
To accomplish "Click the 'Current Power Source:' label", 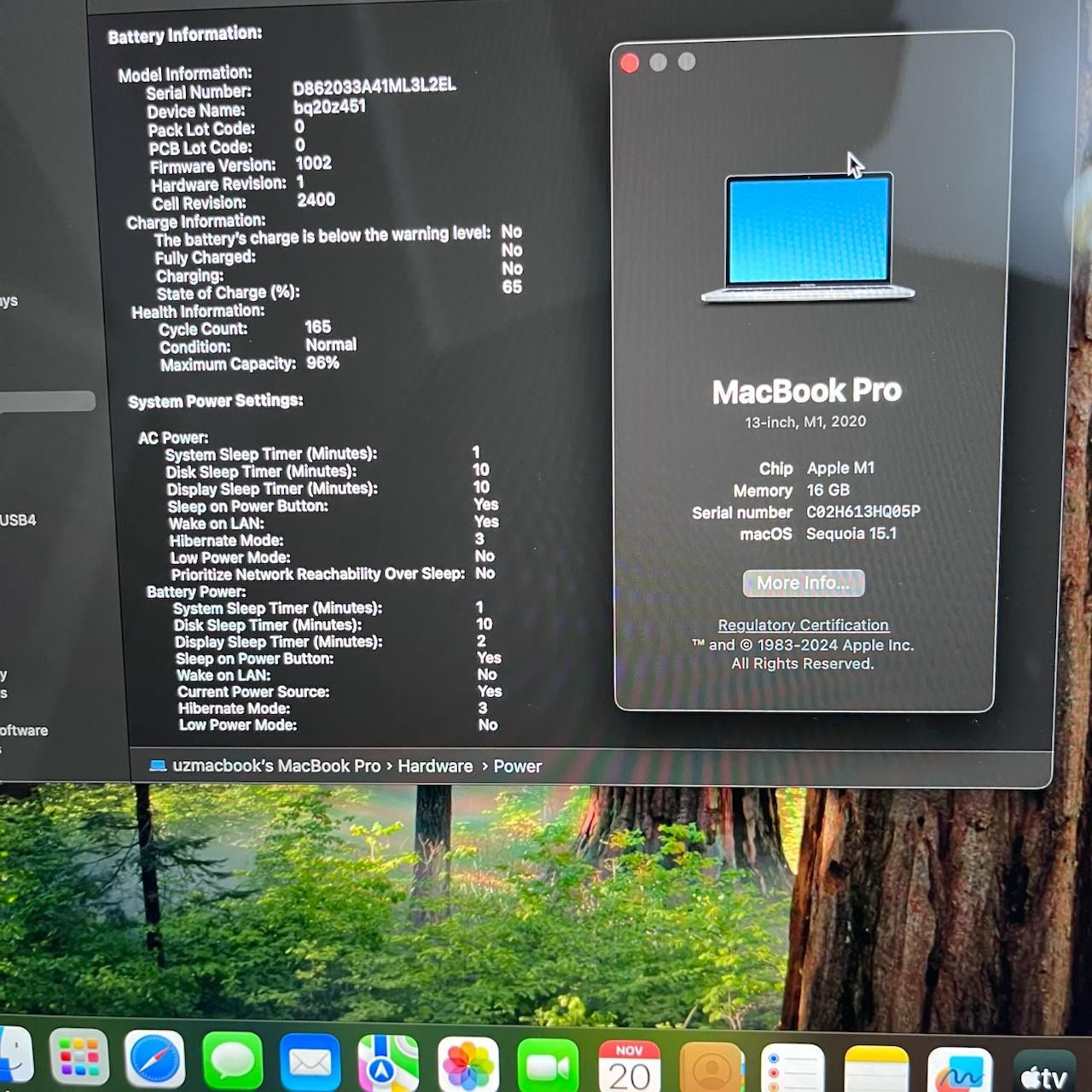I will point(253,692).
